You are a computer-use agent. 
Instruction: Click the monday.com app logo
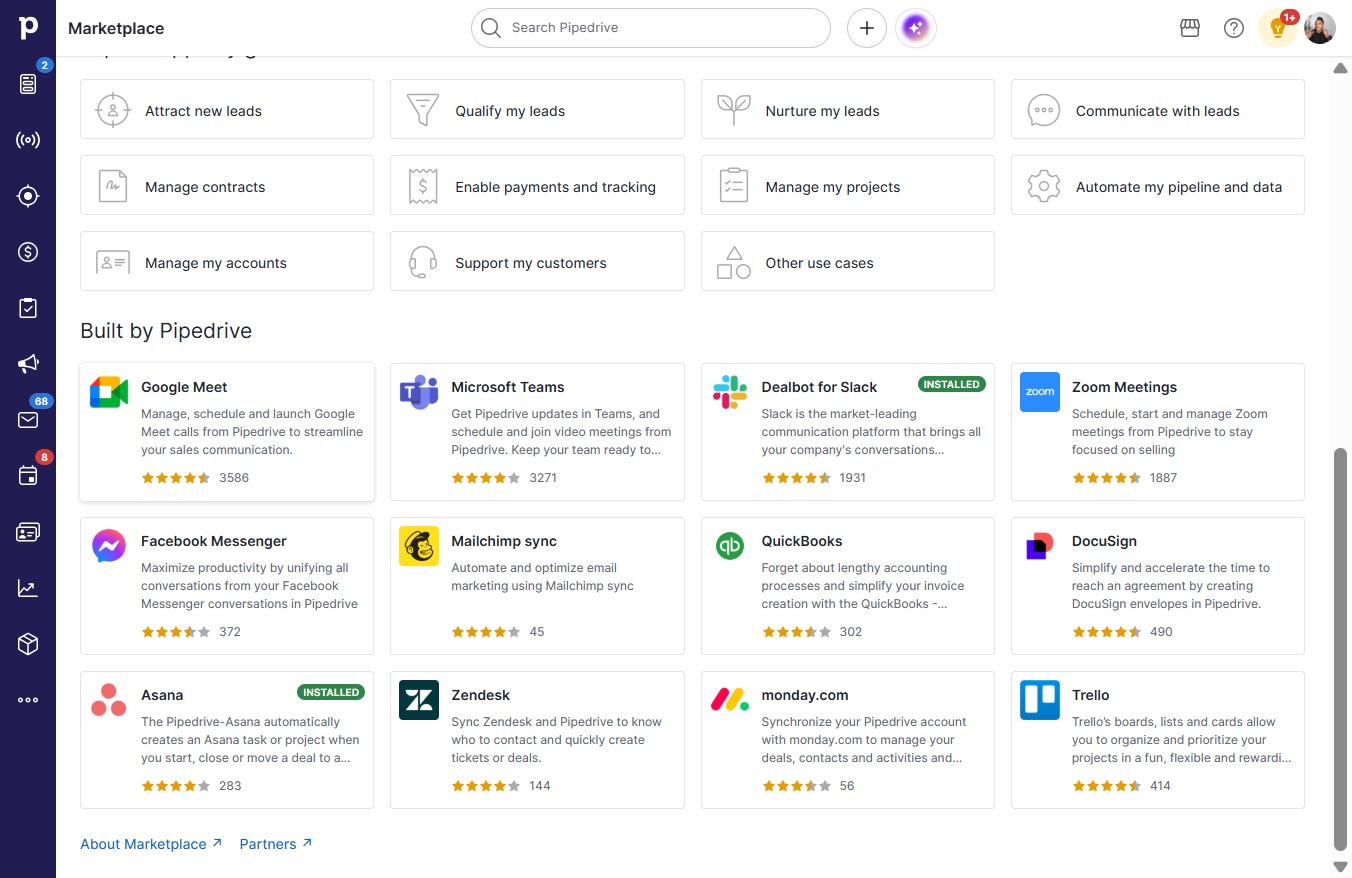pos(730,700)
